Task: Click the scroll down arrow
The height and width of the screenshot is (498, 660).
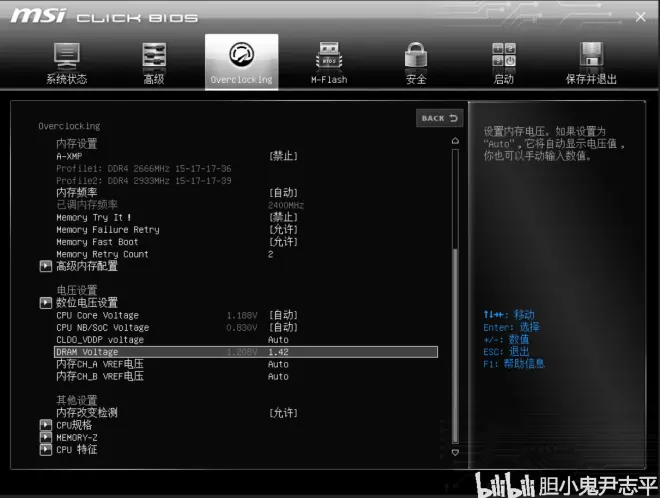Action: pos(455,453)
